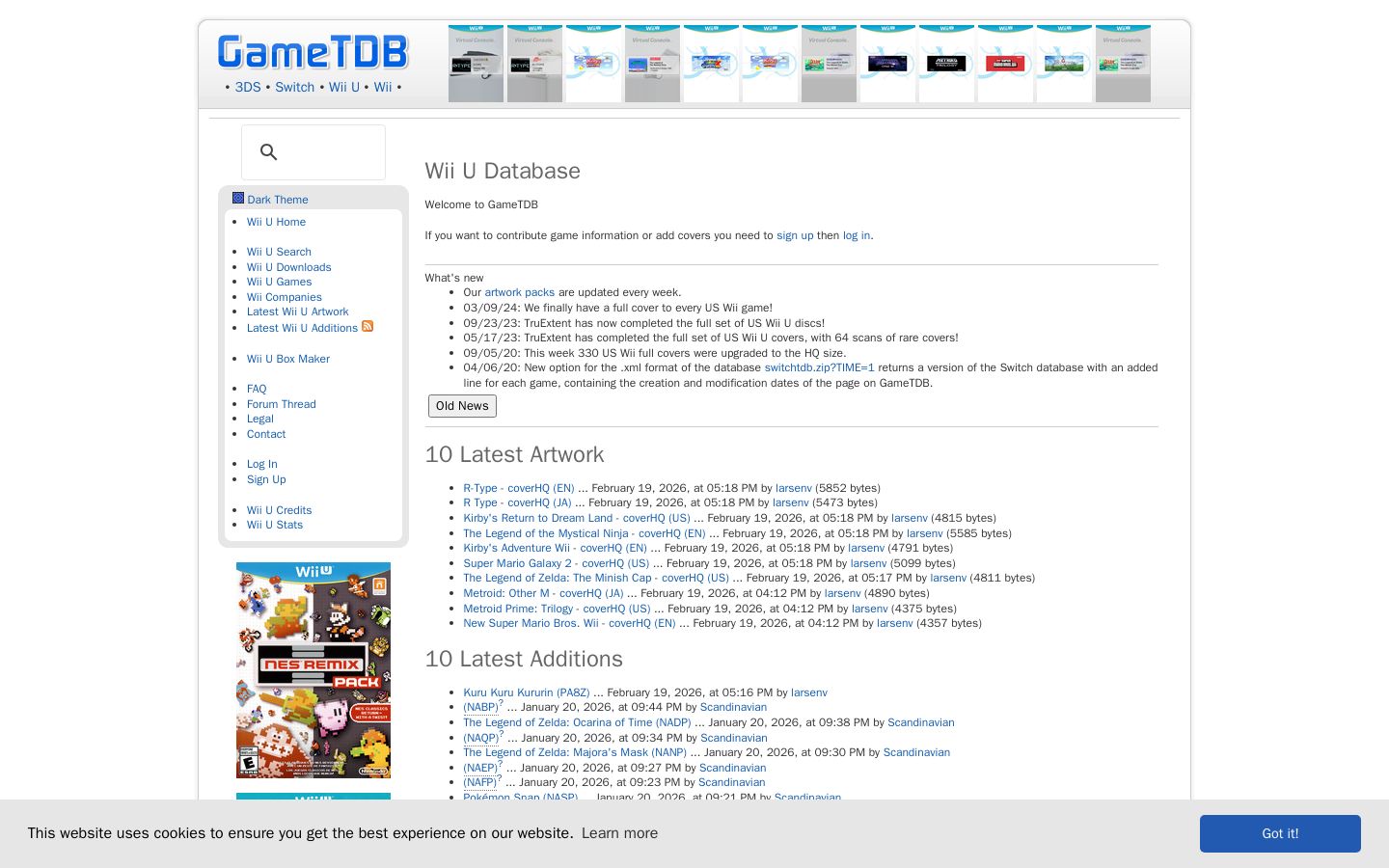
Task: Open Wii Companies page
Action: (285, 297)
